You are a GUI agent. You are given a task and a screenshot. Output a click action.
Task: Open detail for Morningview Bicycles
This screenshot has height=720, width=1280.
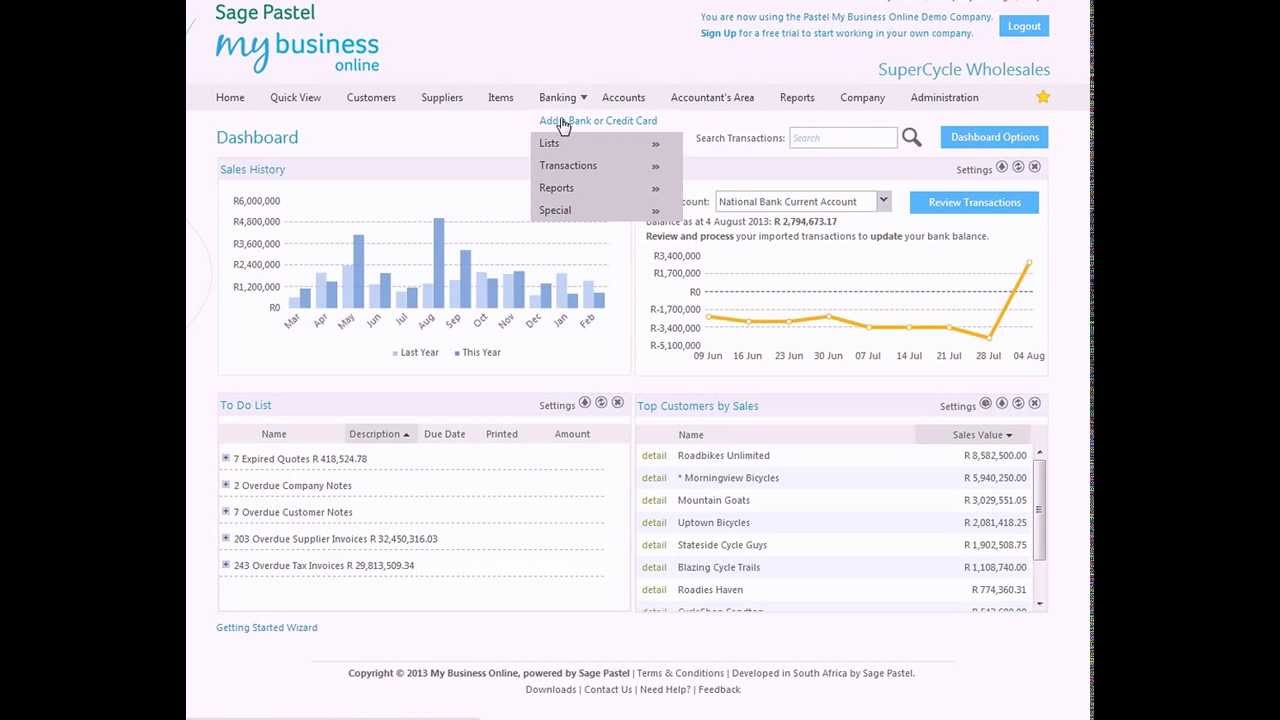[654, 477]
